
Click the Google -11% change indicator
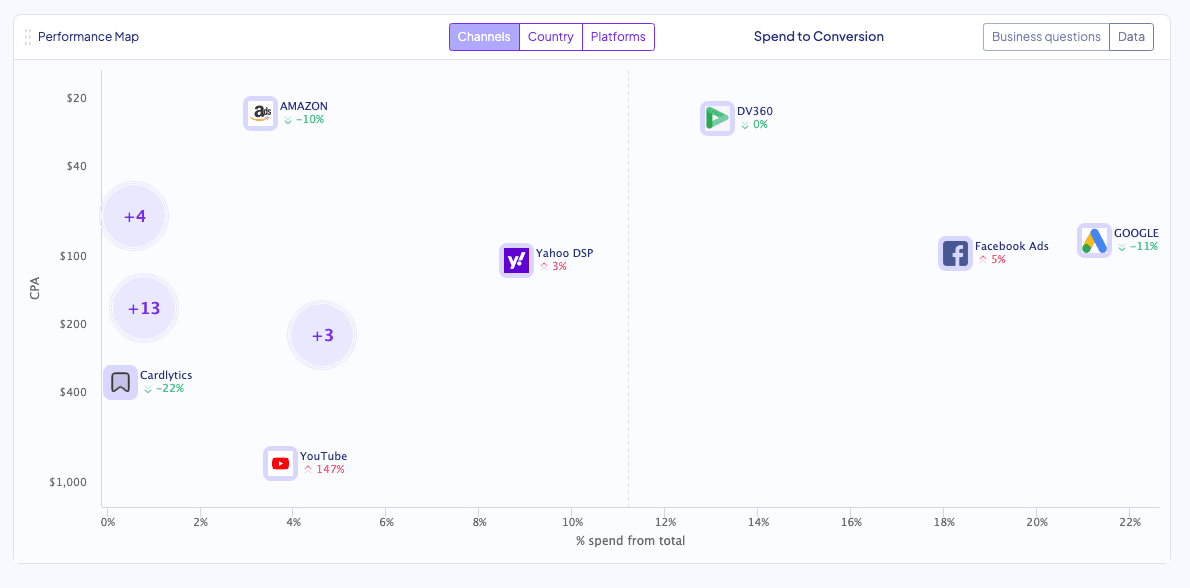(x=1138, y=247)
